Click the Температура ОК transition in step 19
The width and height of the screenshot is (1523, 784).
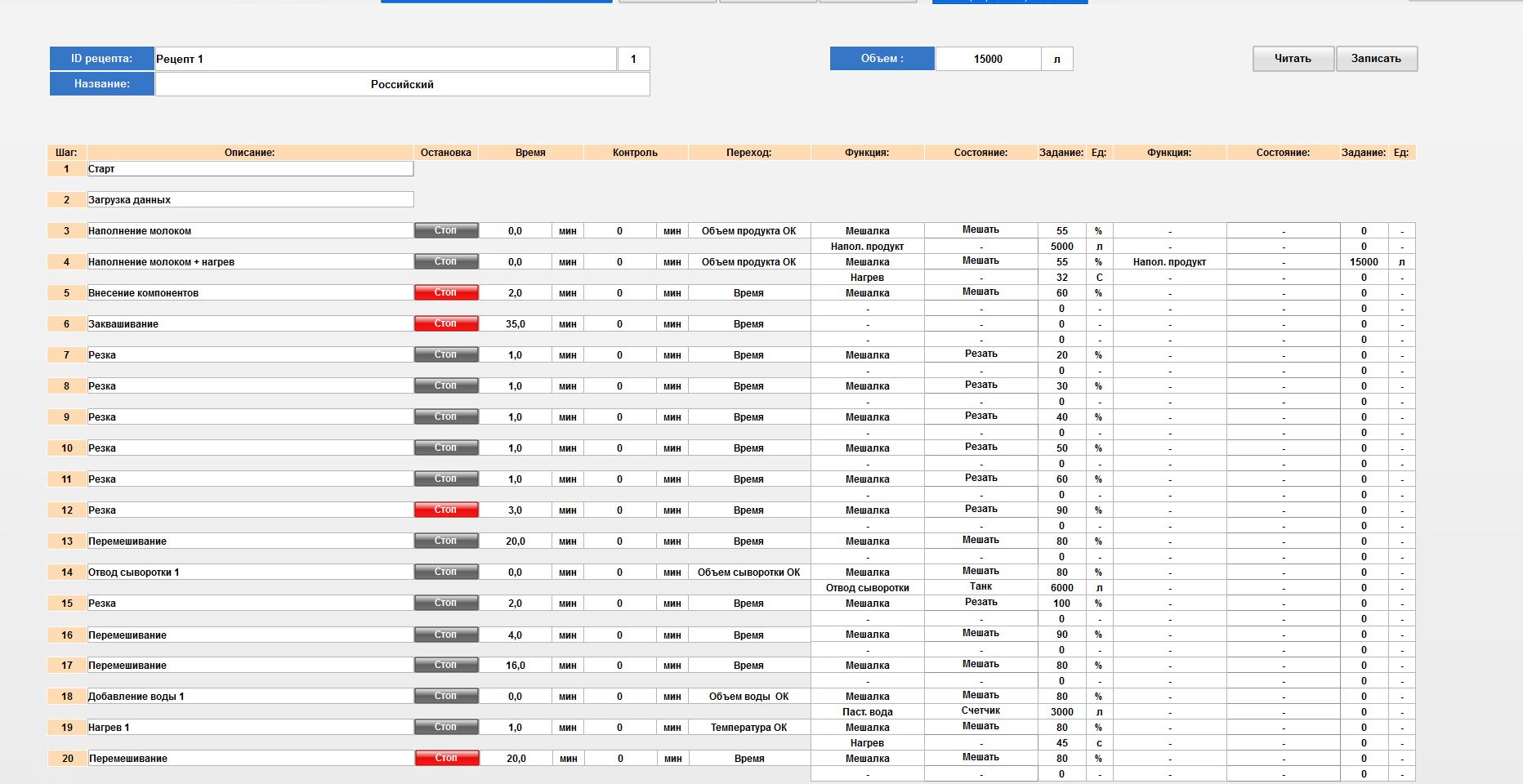pyautogui.click(x=748, y=728)
